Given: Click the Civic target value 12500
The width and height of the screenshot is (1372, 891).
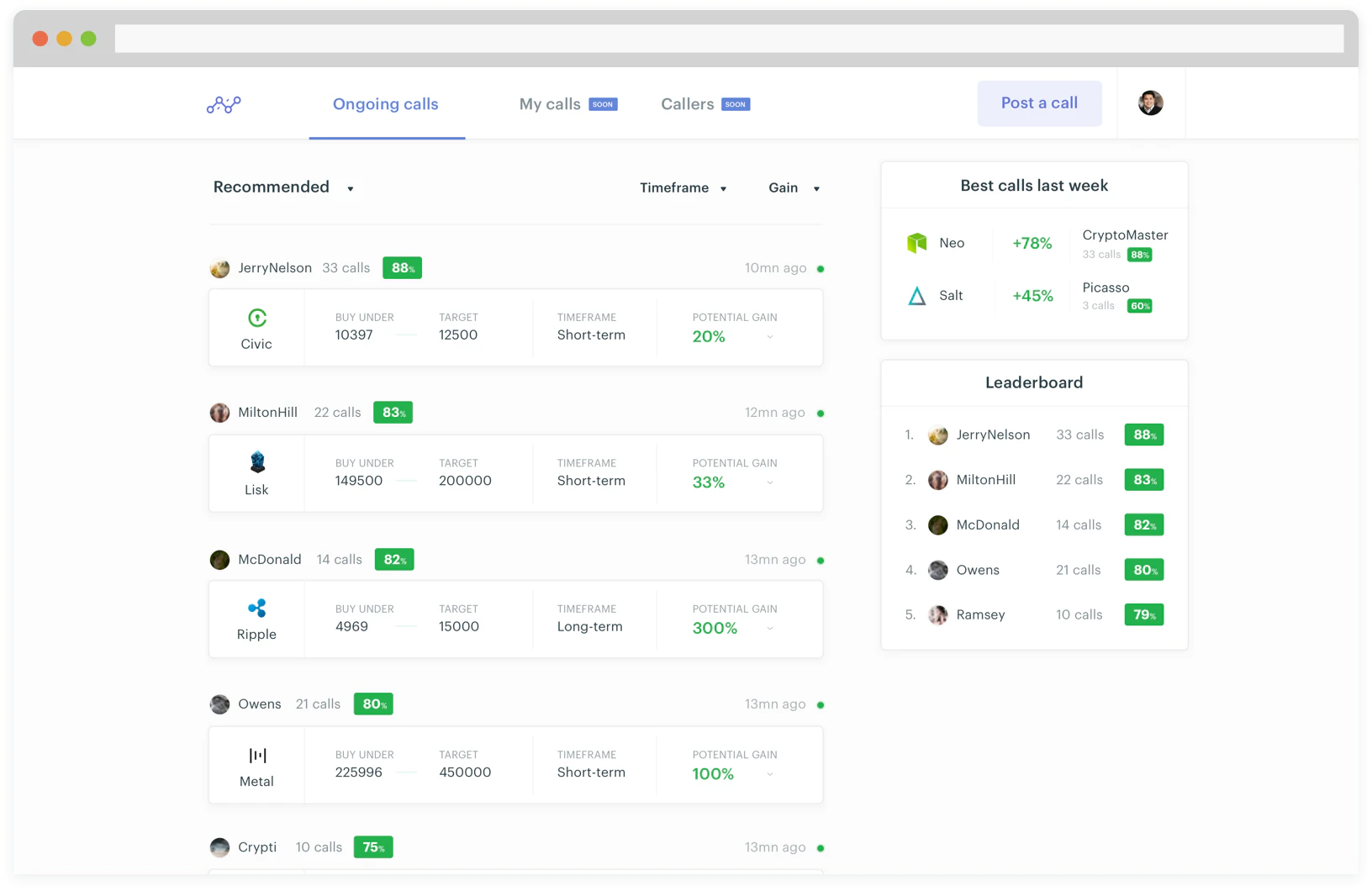Looking at the screenshot, I should pos(458,335).
